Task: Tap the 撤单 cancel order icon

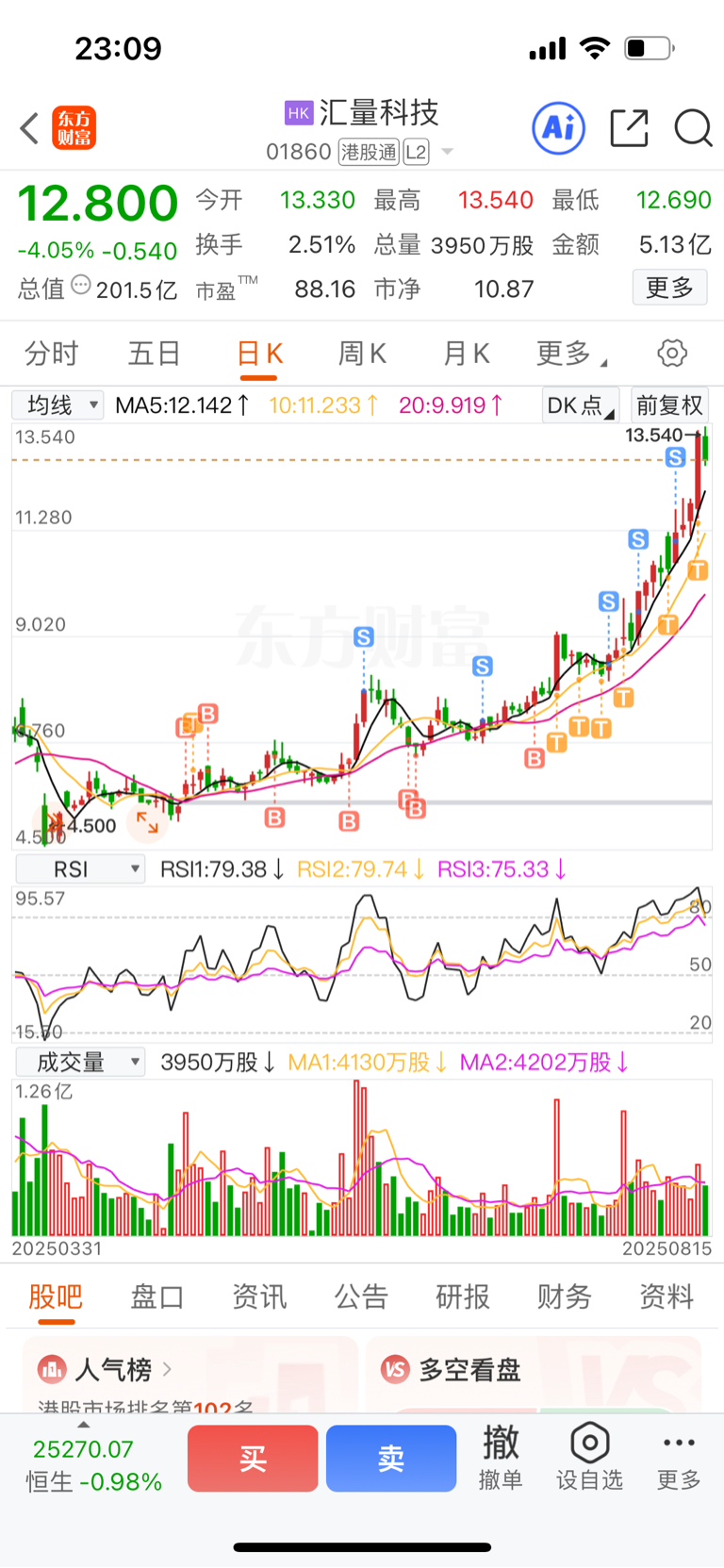Action: coord(501,1458)
